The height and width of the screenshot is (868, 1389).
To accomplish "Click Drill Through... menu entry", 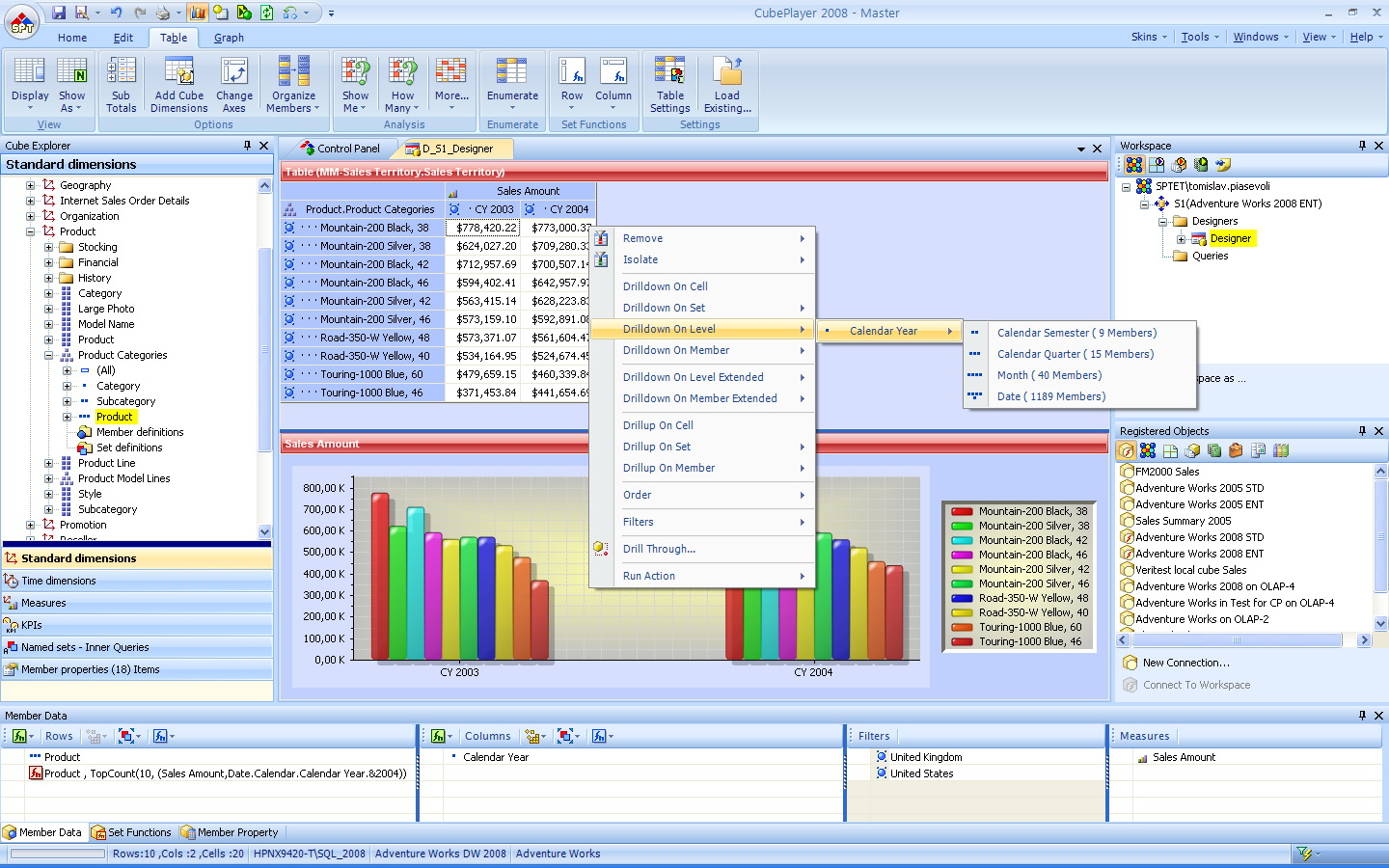I will 659,549.
